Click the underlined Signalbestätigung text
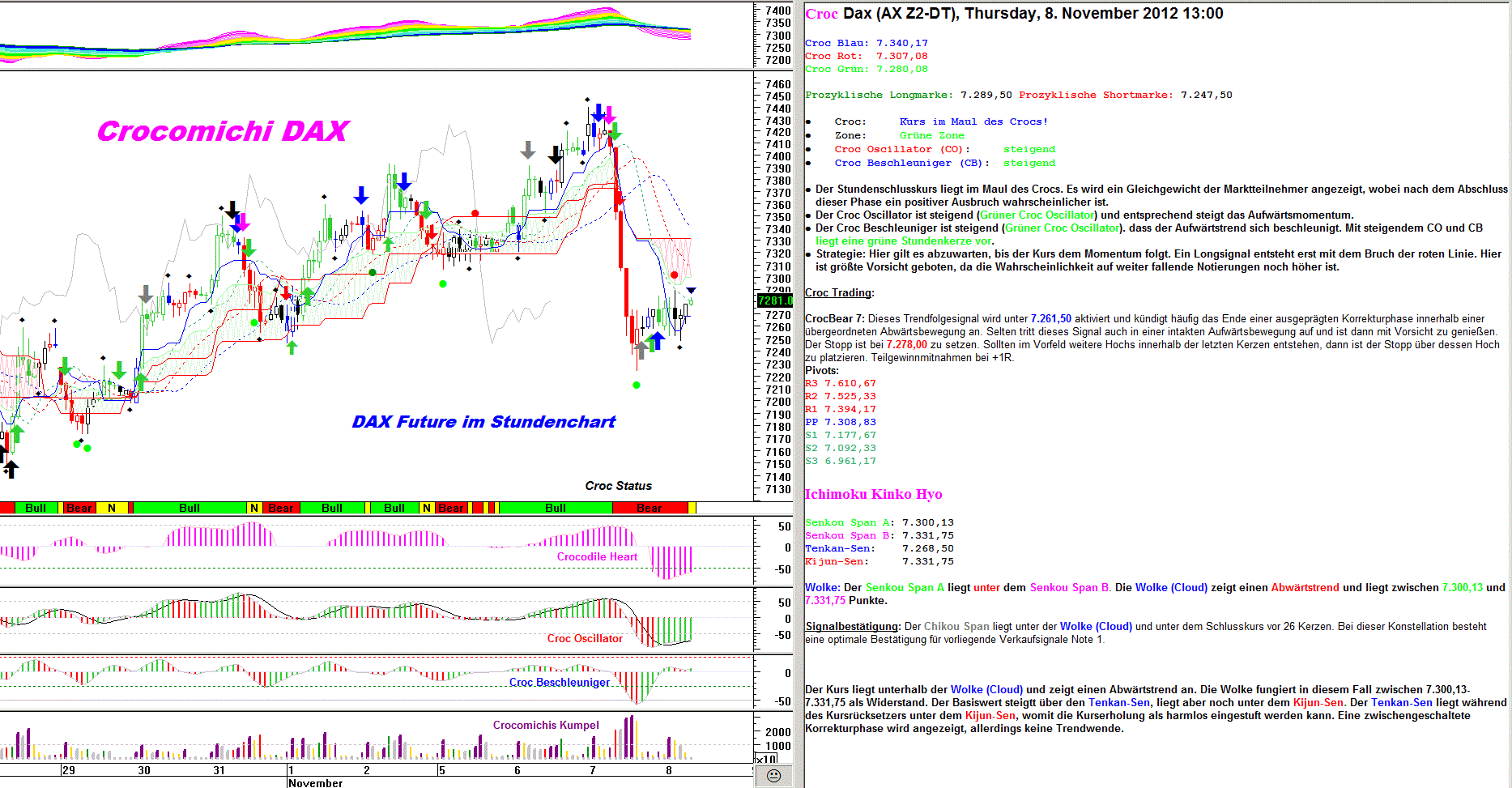 (852, 626)
